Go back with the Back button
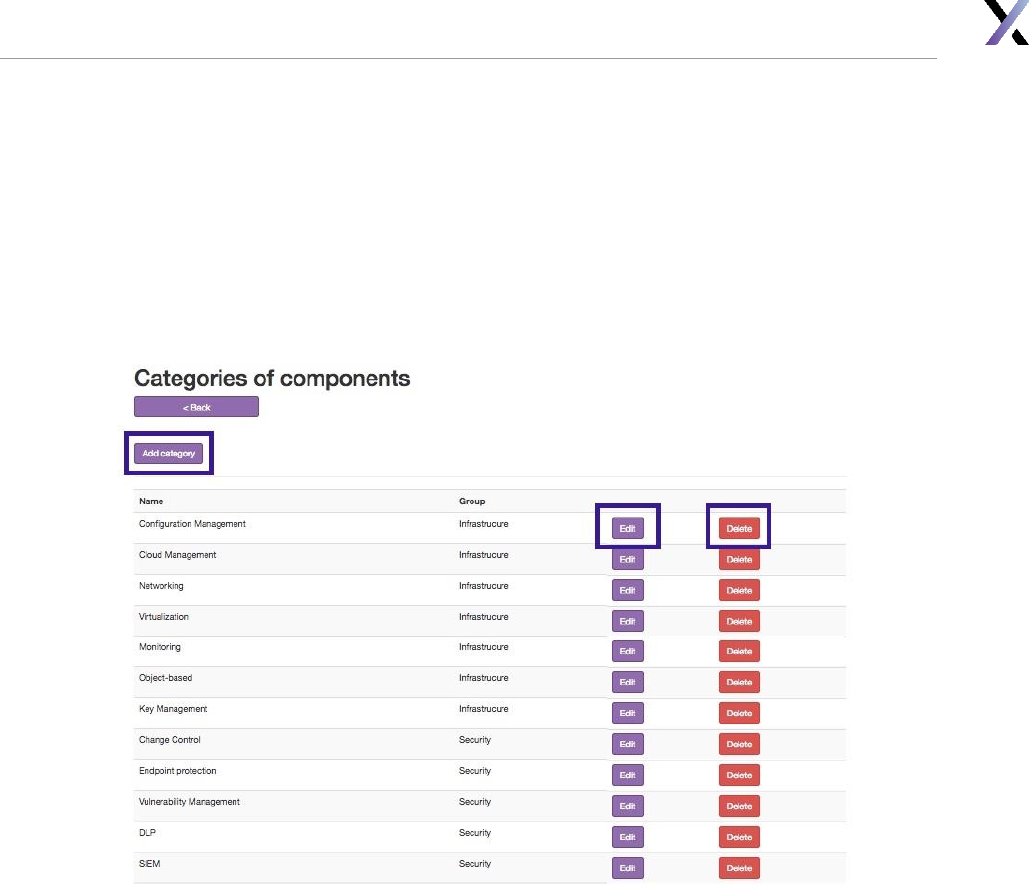 (196, 407)
